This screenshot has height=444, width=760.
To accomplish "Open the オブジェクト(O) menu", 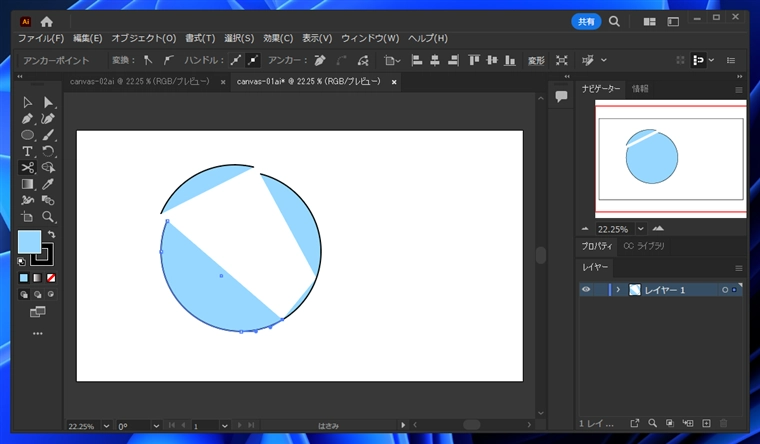I will coord(143,38).
